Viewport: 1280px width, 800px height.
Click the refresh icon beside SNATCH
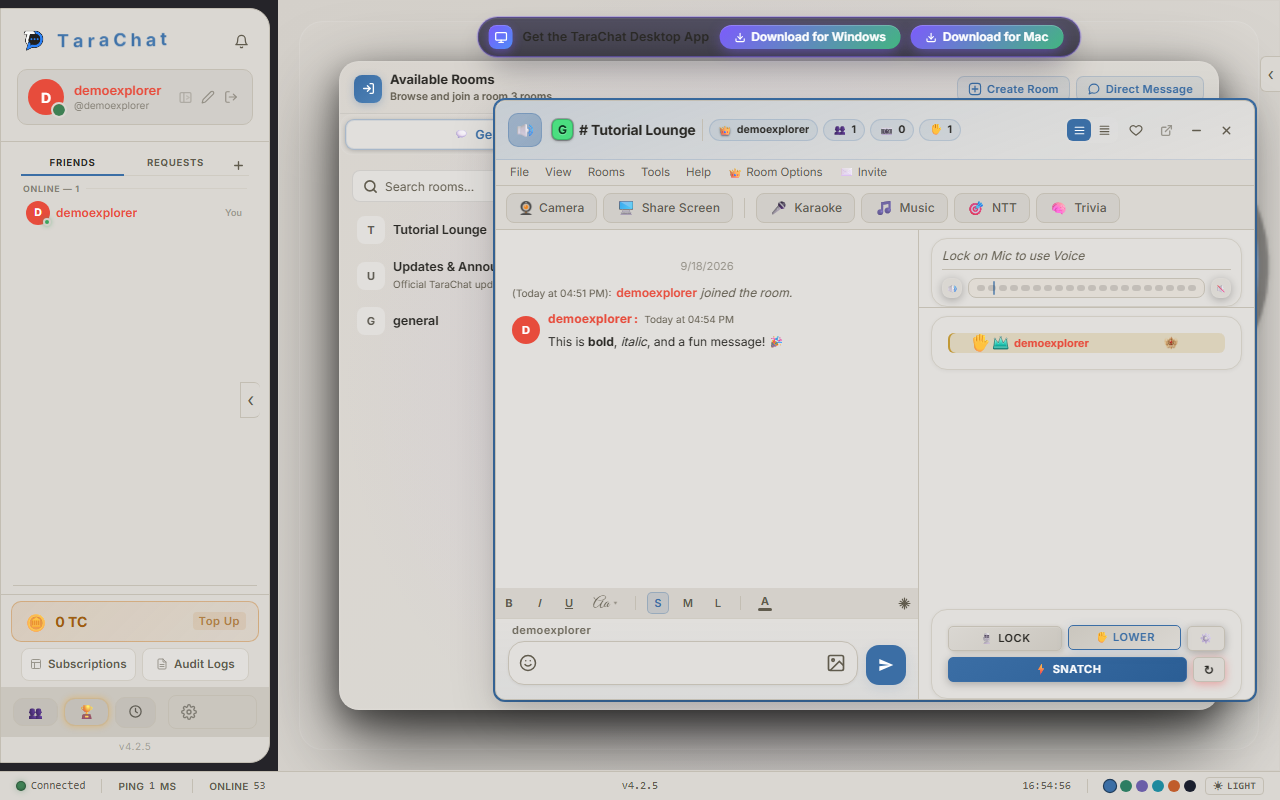pyautogui.click(x=1209, y=670)
